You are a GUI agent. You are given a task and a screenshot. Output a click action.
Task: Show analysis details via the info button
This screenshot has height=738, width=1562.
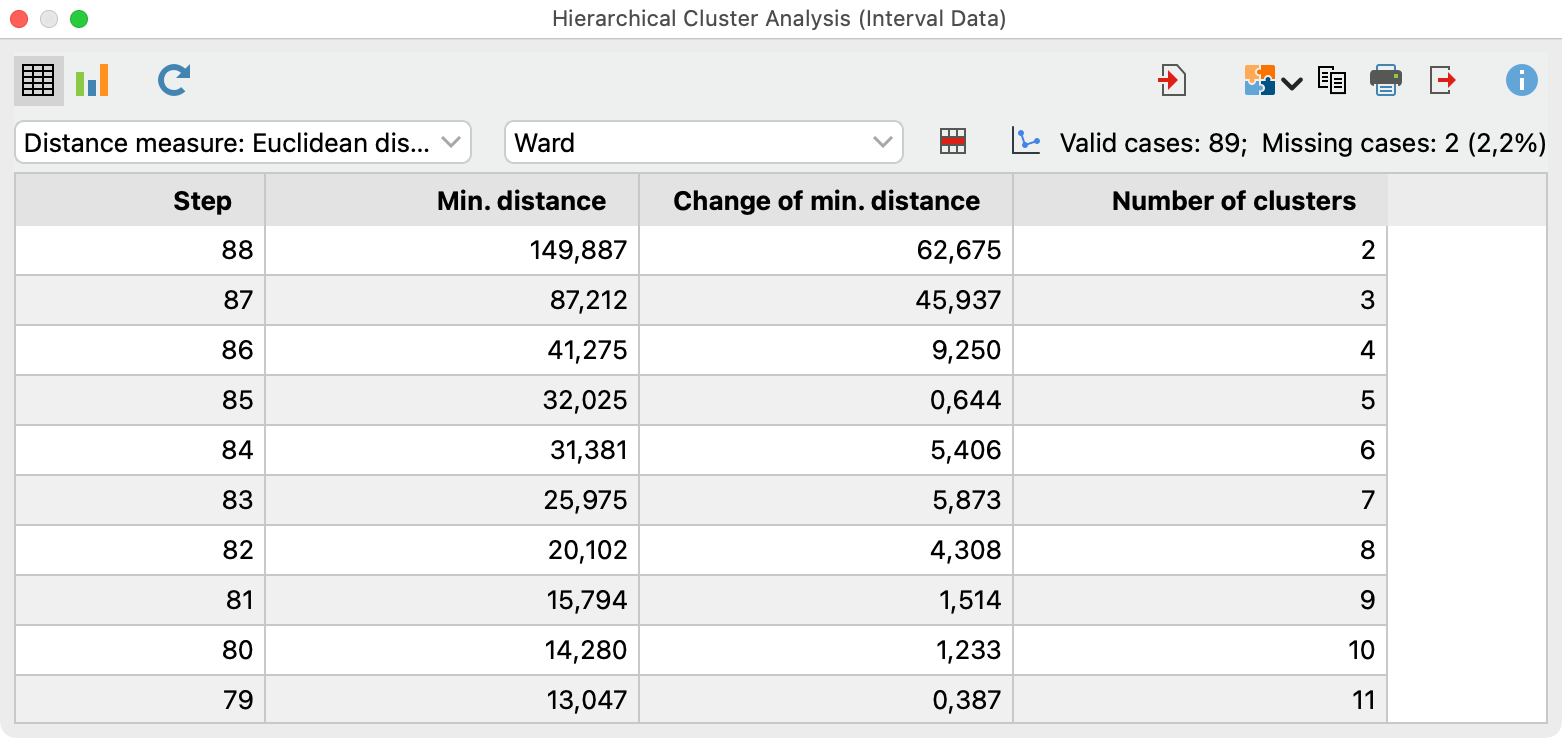pos(1521,80)
